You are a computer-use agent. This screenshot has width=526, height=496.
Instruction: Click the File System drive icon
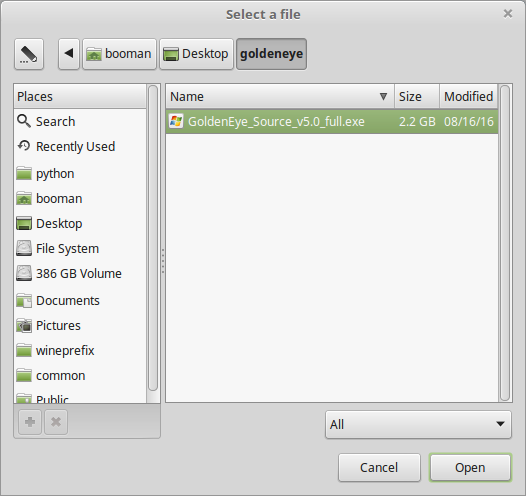click(24, 248)
